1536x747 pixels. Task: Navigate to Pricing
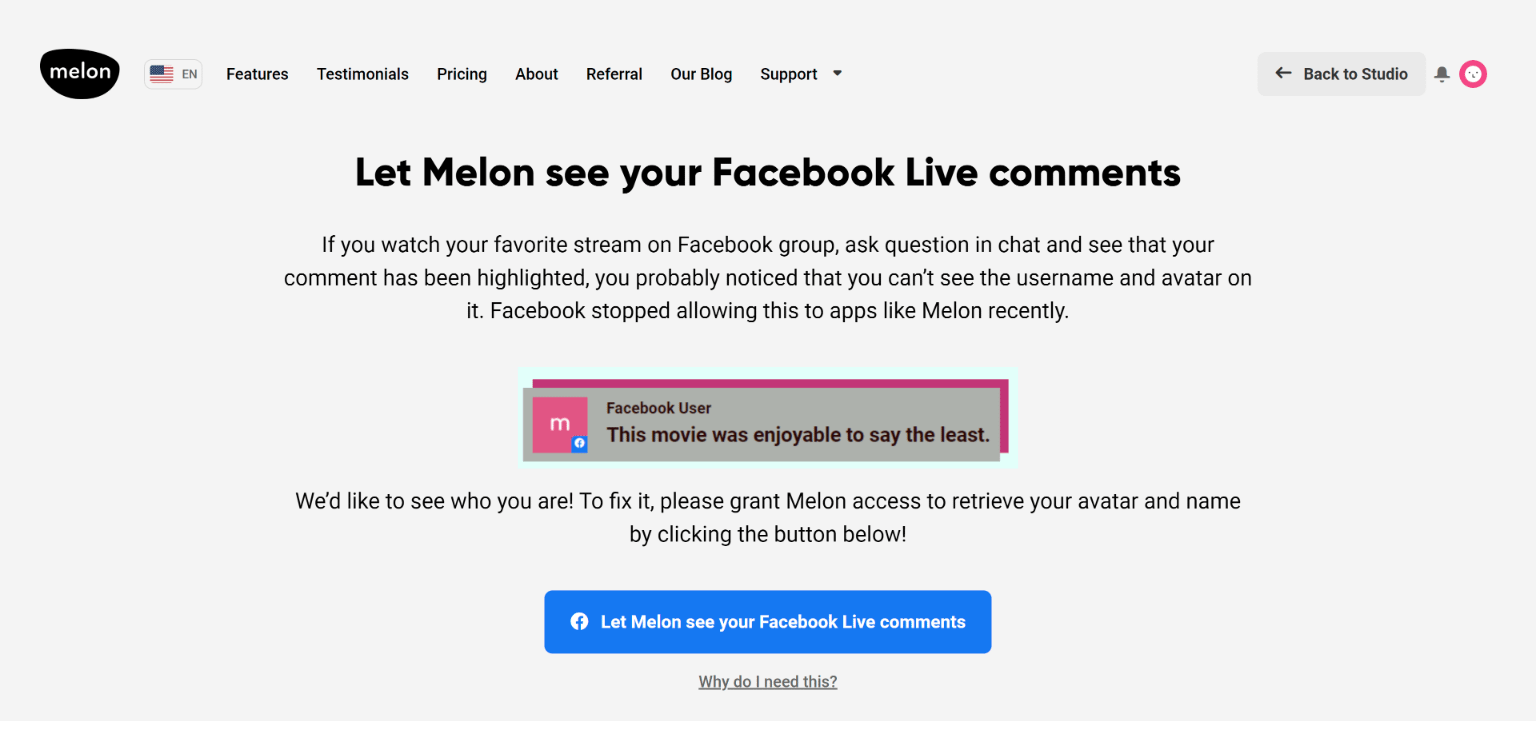[x=462, y=74]
